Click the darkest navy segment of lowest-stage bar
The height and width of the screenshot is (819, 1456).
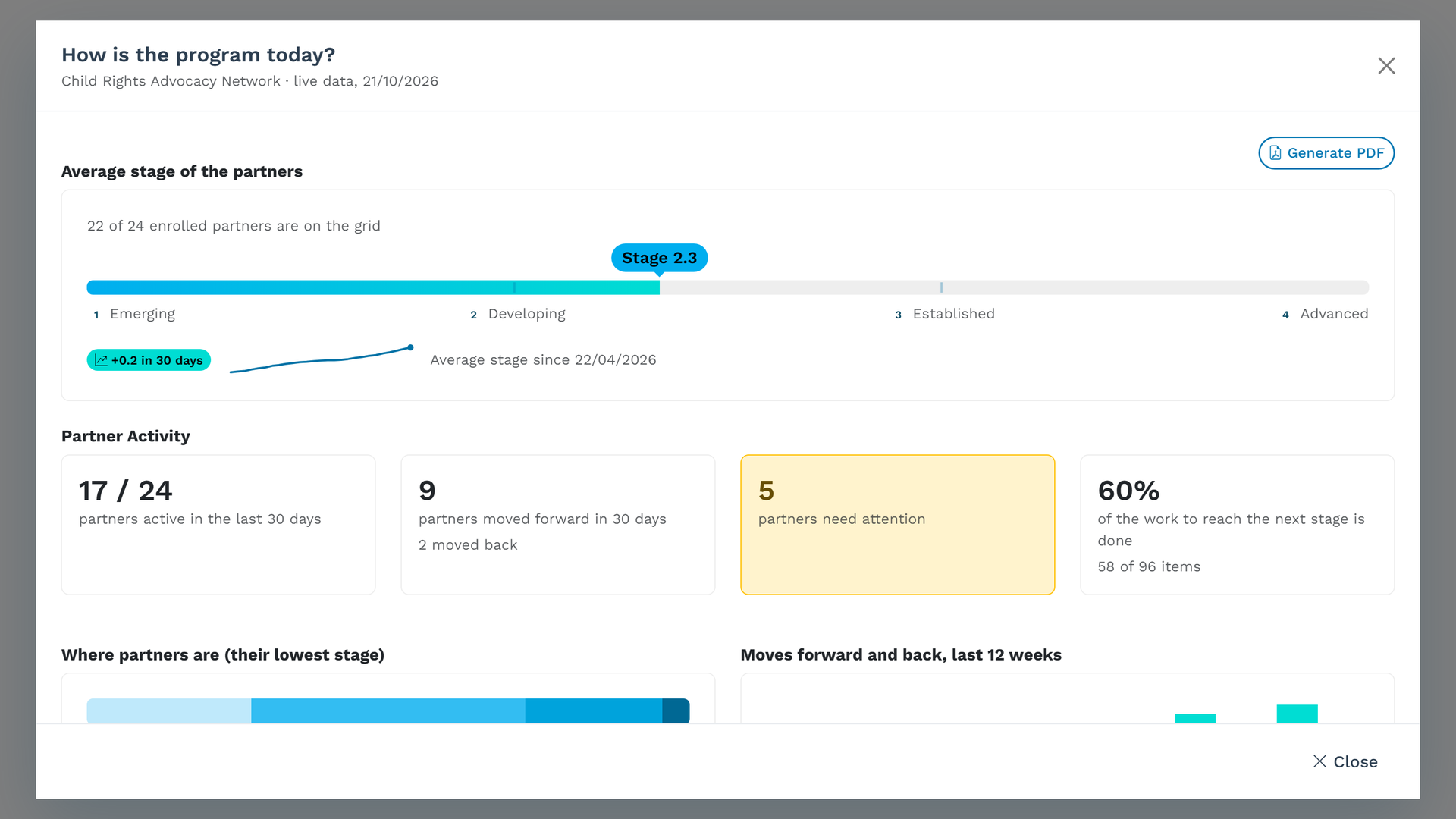tap(676, 711)
